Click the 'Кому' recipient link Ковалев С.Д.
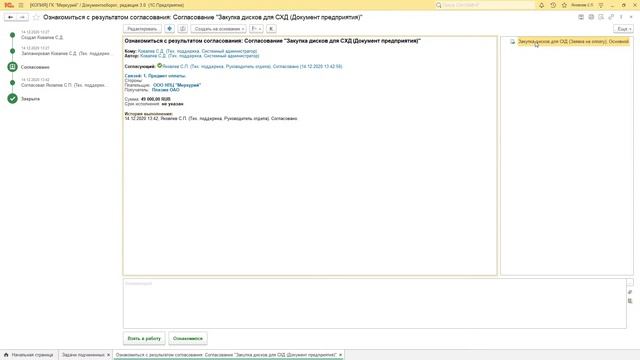This screenshot has width=640, height=360. pos(198,51)
